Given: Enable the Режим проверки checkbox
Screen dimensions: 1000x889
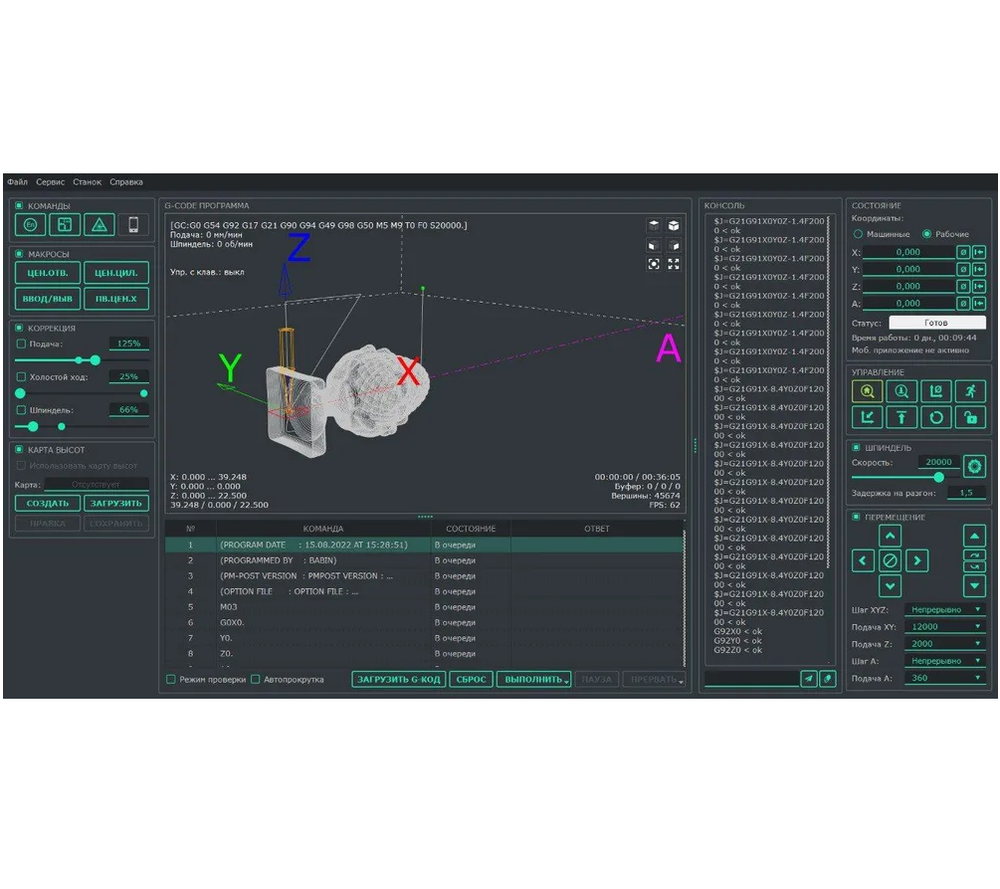Looking at the screenshot, I should (x=171, y=679).
